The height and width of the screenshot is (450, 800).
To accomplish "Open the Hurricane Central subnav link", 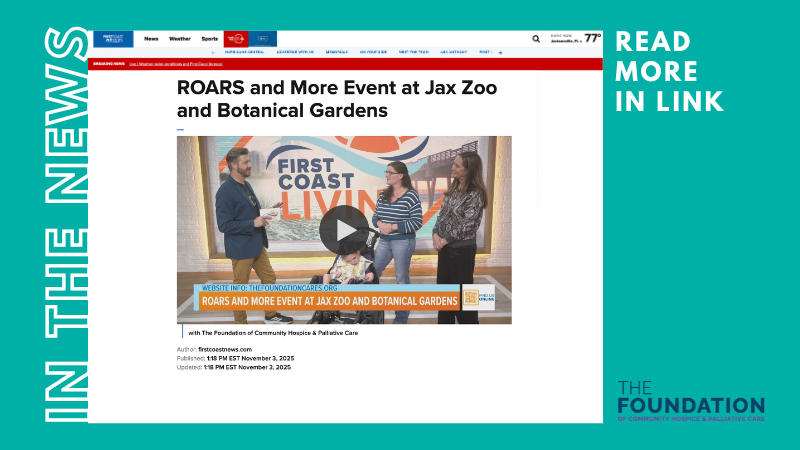I will pos(244,52).
